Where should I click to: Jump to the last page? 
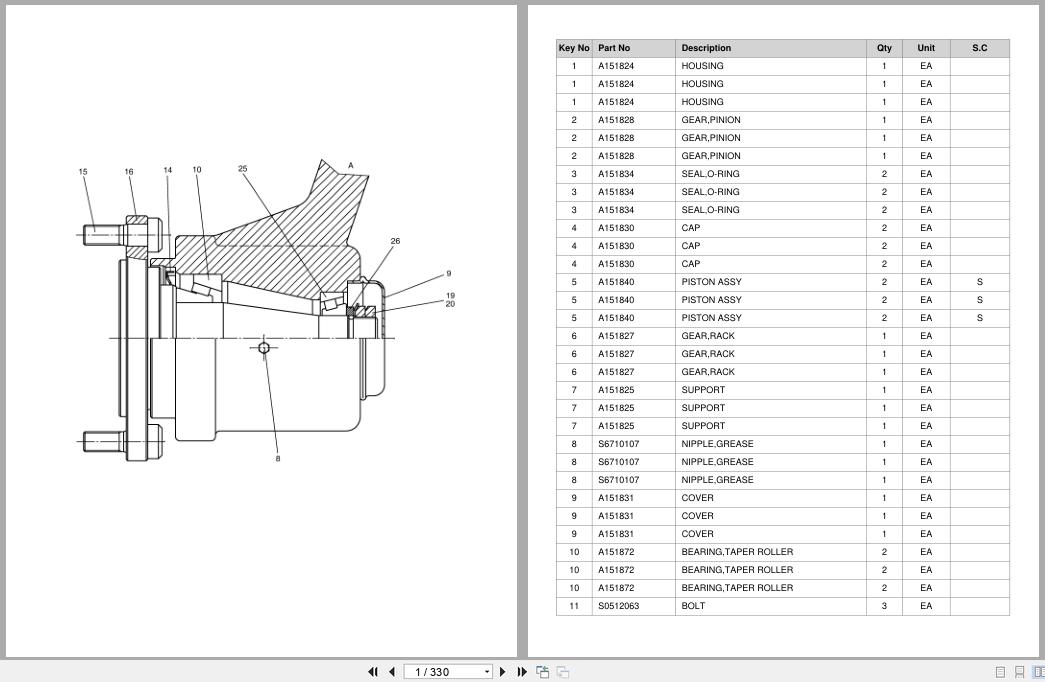(x=522, y=672)
